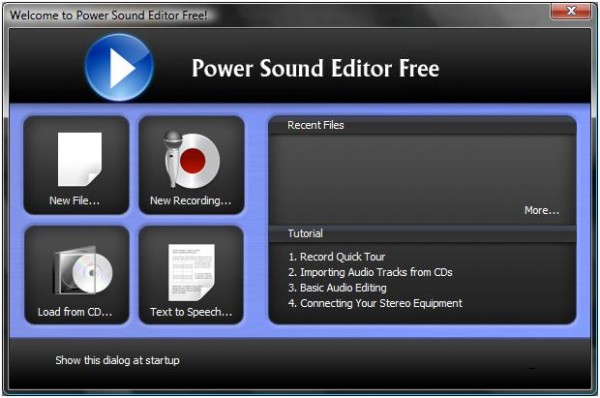
Task: Toggle Show this dialog at startup
Action: tap(117, 360)
